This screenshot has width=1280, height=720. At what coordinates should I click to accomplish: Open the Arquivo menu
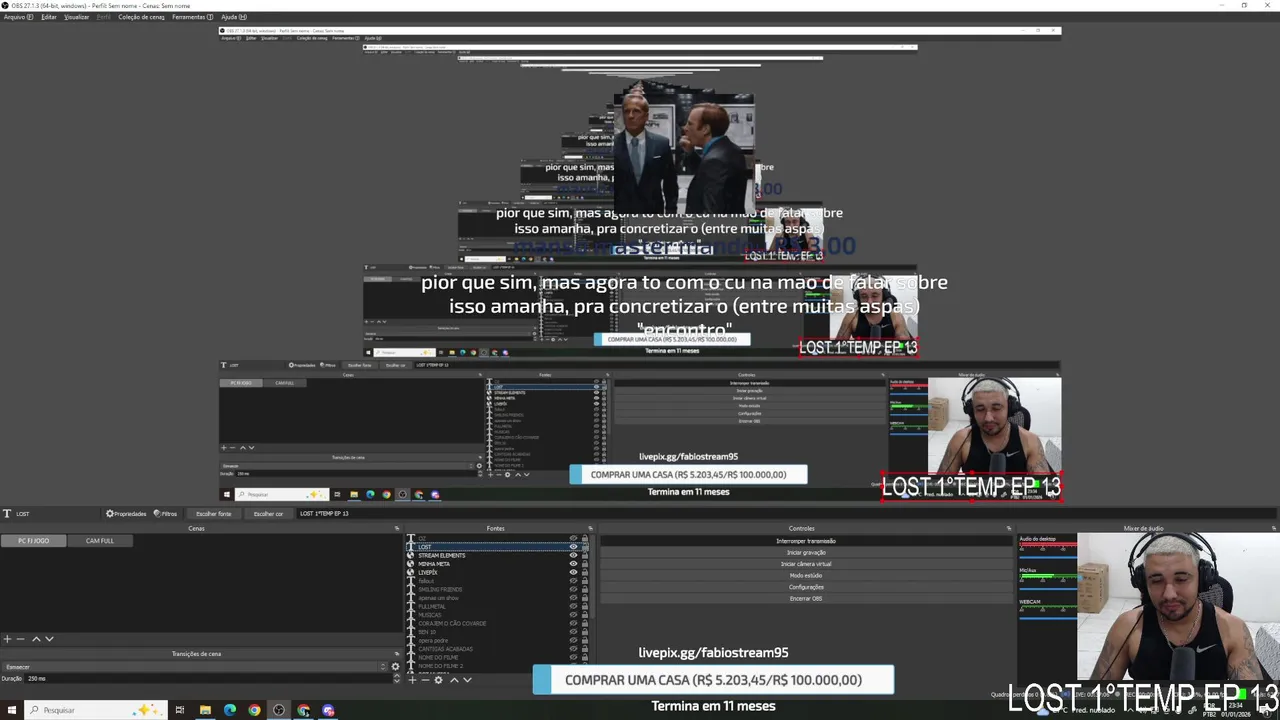(x=18, y=17)
